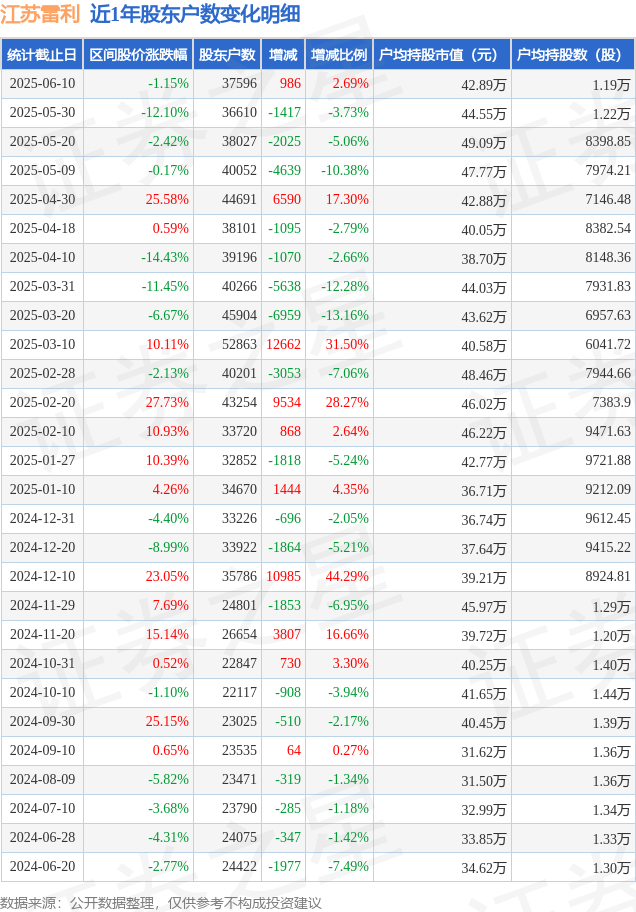Select the 2024-06-20 date cell
636x912 pixels.
pyautogui.click(x=42, y=867)
